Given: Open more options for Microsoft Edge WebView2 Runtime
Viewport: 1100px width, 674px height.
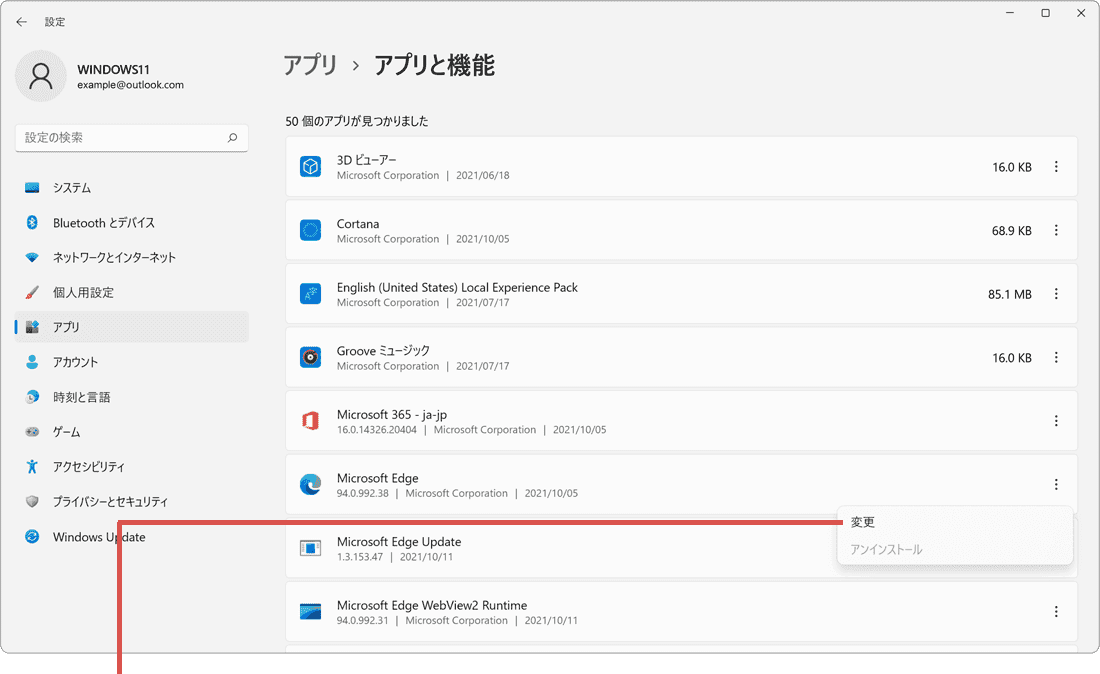Looking at the screenshot, I should click(x=1056, y=611).
